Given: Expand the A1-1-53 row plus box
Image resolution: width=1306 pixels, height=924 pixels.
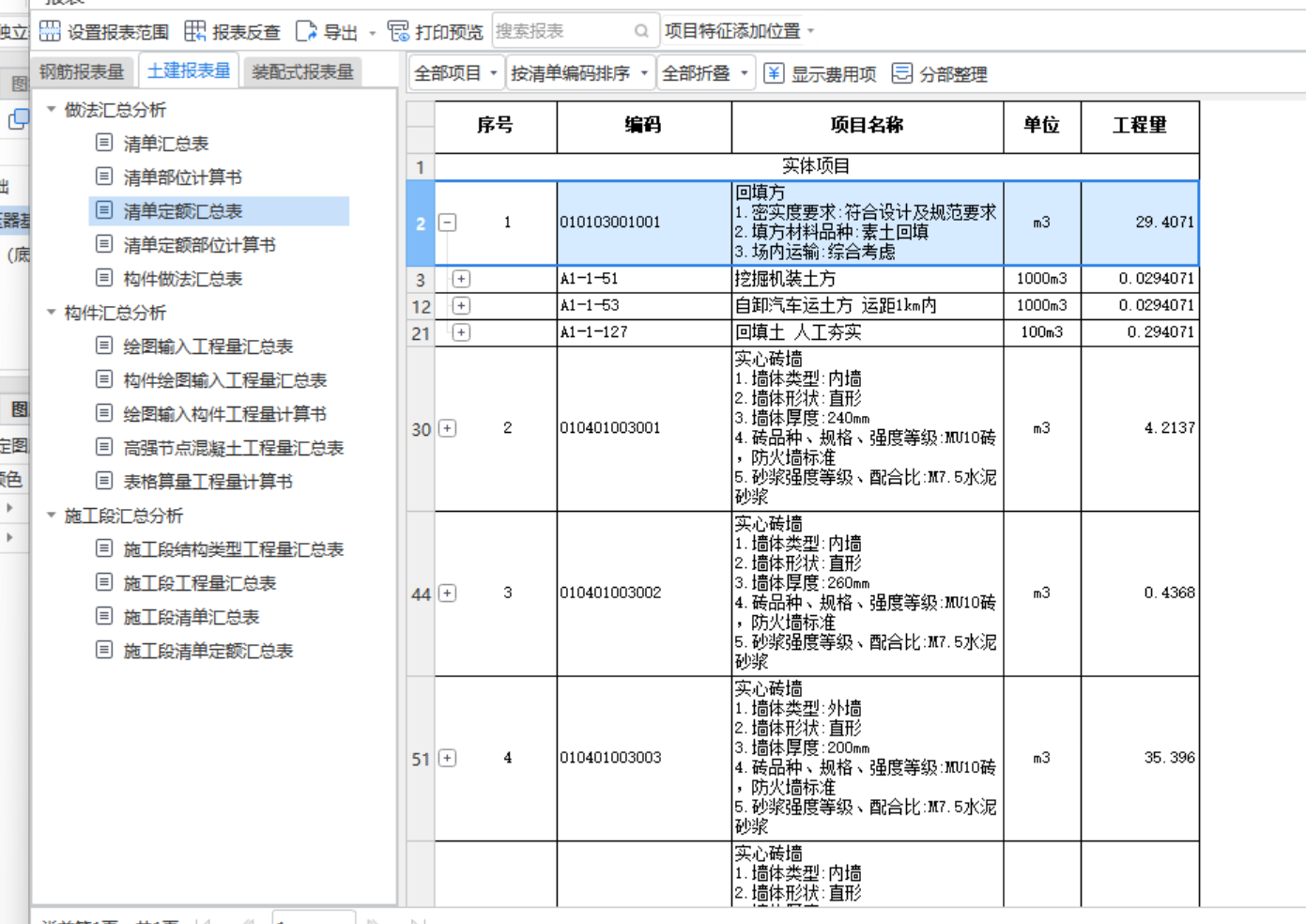Looking at the screenshot, I should (x=461, y=305).
